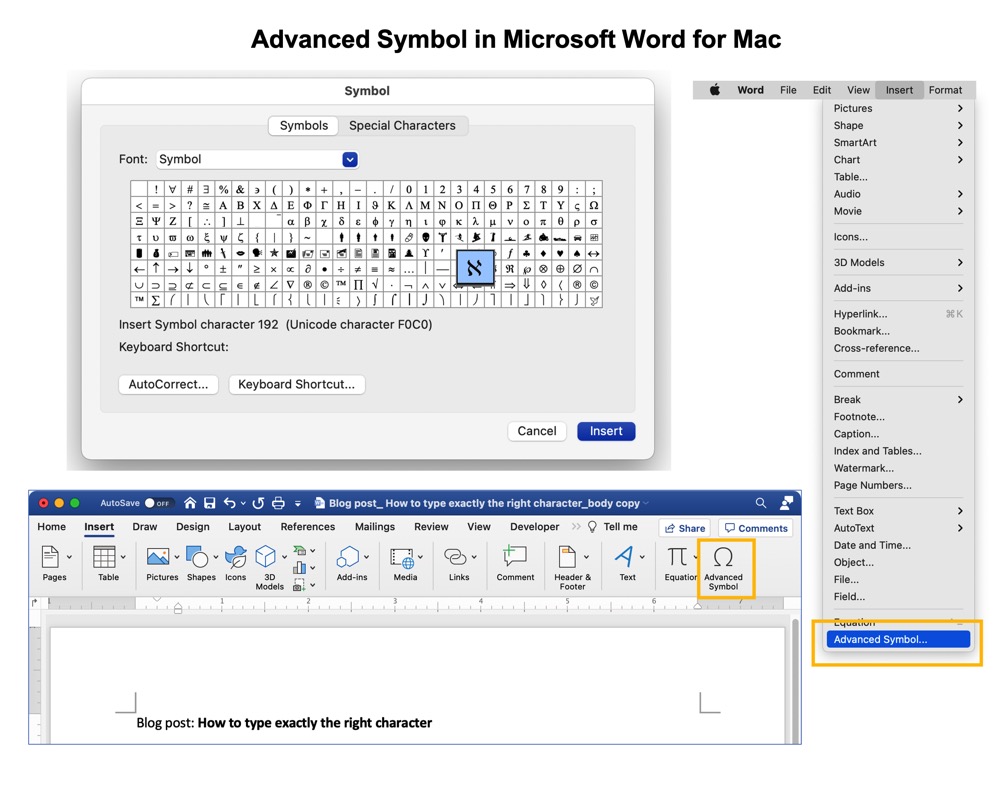1000x794 pixels.
Task: Expand the ribbon Pictures dropdown arrow
Action: click(177, 557)
